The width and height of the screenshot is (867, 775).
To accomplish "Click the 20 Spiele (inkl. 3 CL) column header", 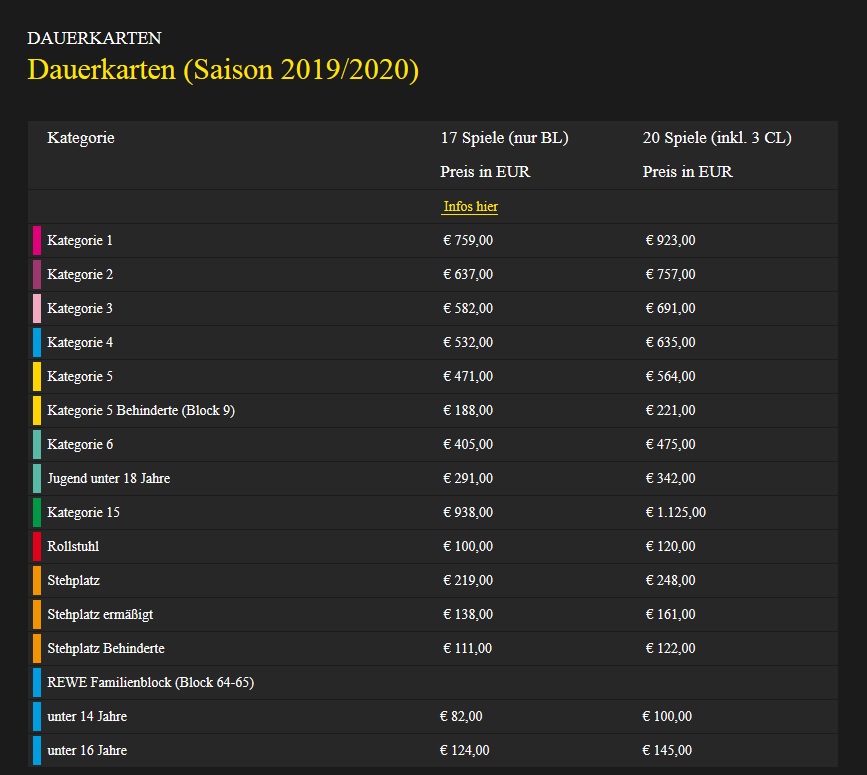I will coord(717,138).
